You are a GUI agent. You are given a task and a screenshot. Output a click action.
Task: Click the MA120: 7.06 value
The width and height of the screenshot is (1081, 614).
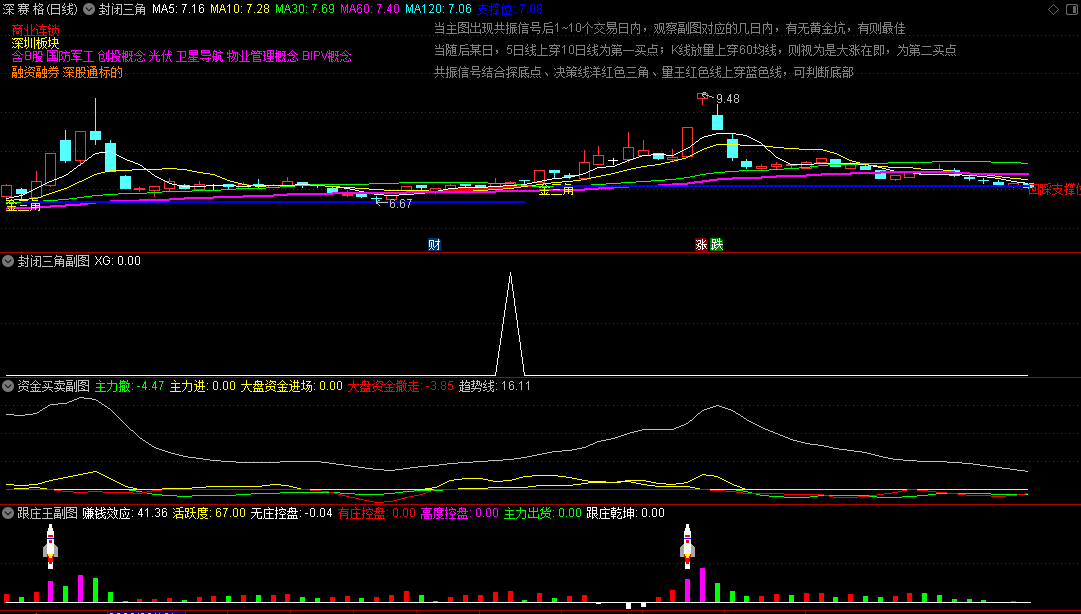click(x=438, y=9)
